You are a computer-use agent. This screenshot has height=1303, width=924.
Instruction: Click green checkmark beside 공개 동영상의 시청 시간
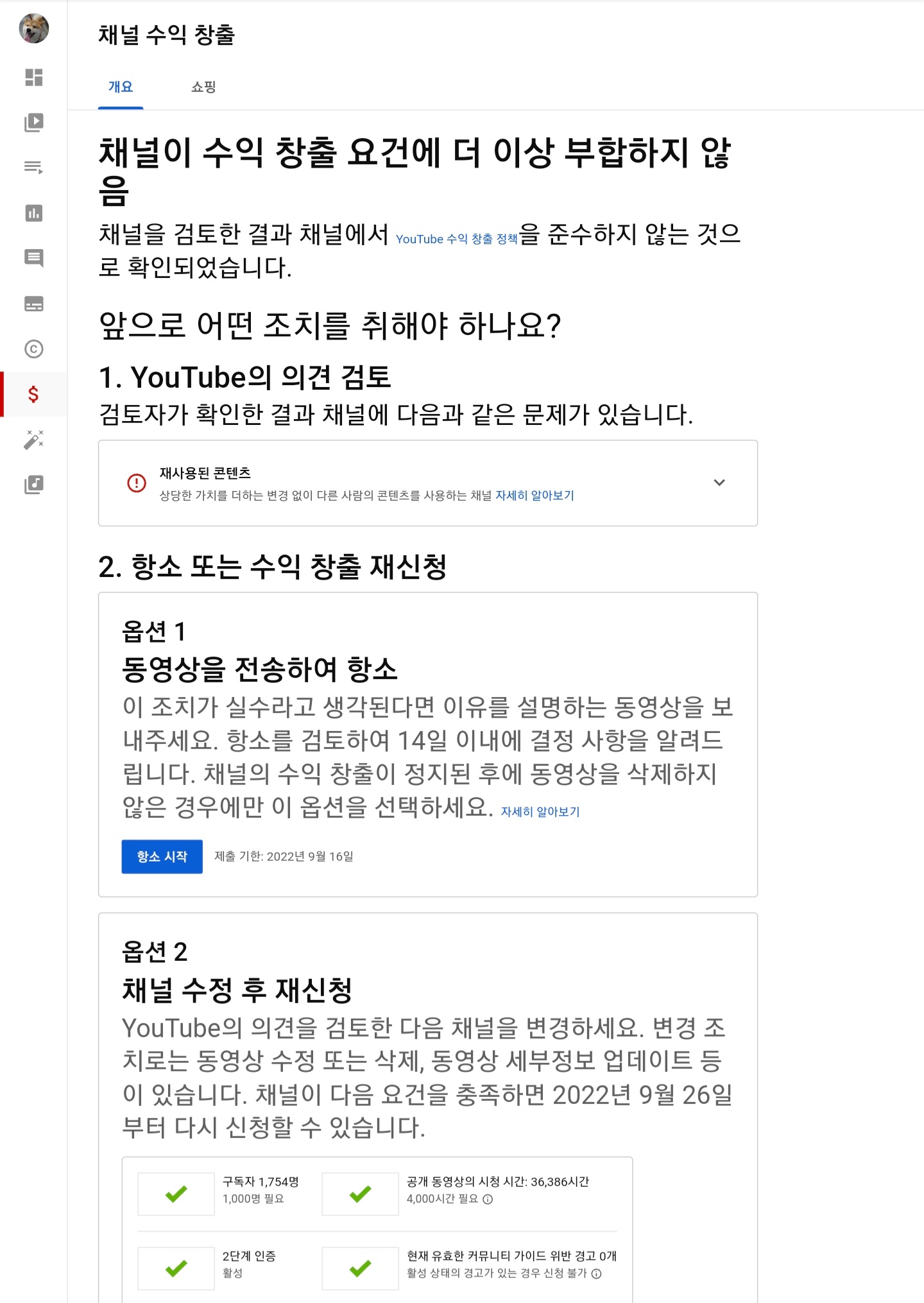(361, 1194)
